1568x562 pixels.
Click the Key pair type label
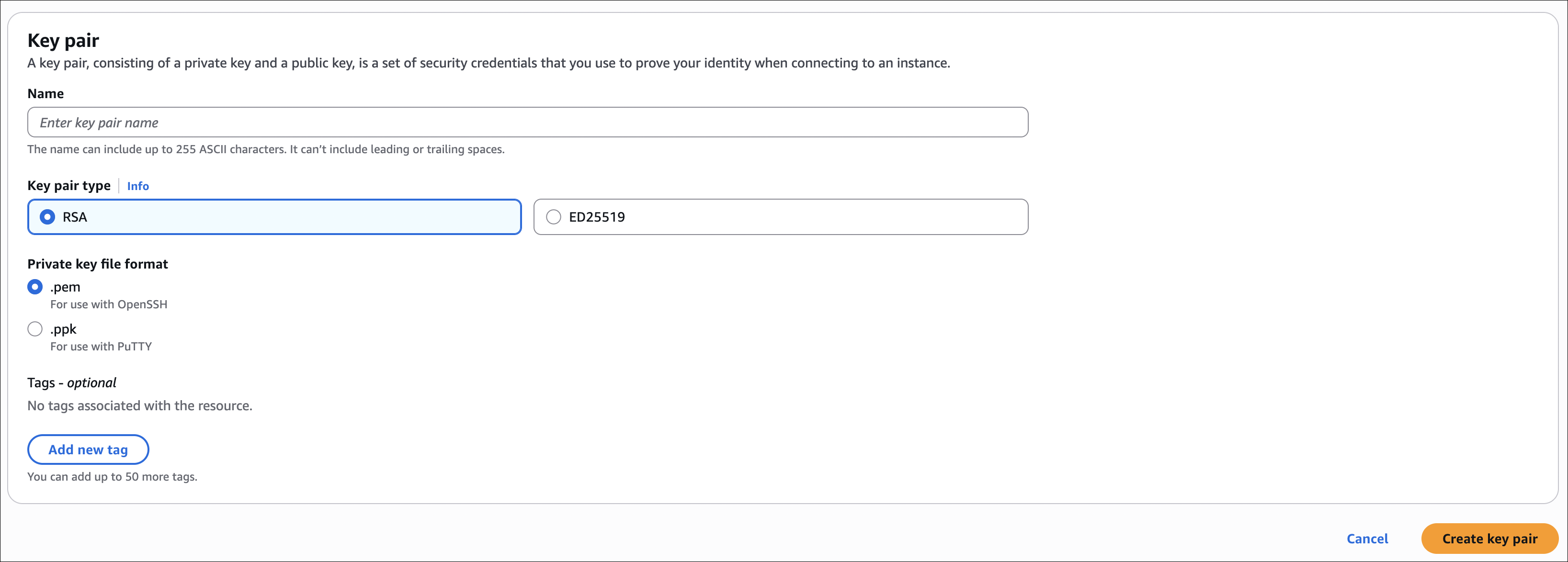click(69, 186)
